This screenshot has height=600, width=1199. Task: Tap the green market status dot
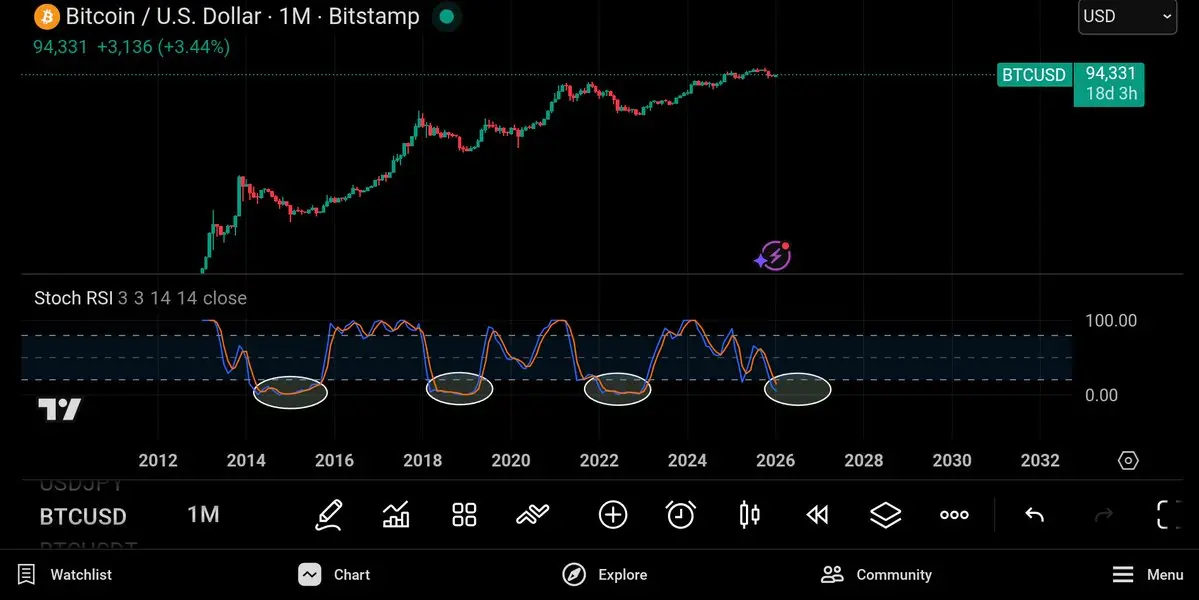coord(447,16)
